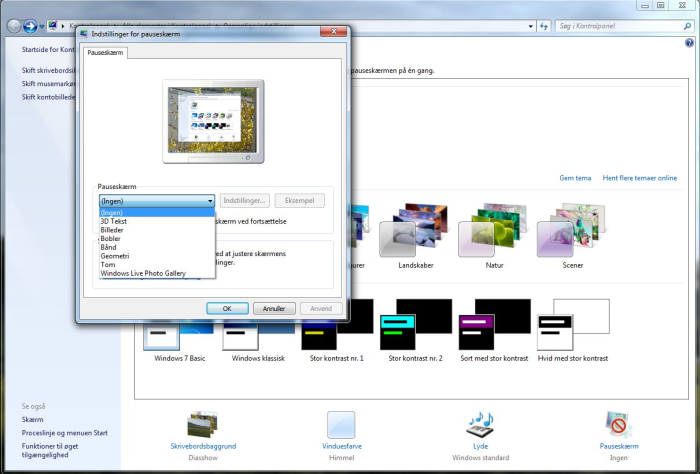This screenshot has height=474, width=700.
Task: Pick 3D Tekst in the dropdown list
Action: click(113, 221)
